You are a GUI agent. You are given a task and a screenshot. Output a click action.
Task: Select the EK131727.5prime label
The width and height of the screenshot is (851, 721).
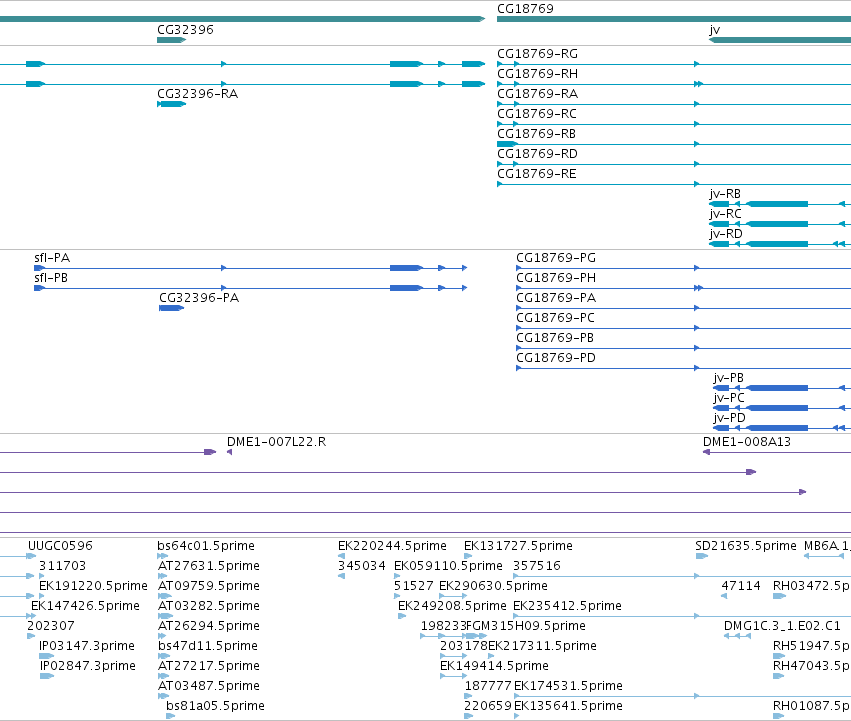point(518,546)
